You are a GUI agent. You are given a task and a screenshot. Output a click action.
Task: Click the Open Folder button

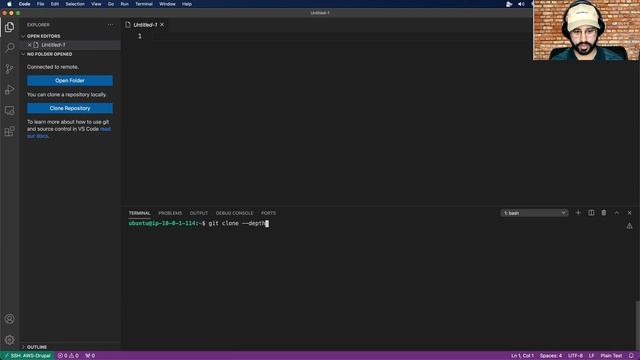coord(70,80)
